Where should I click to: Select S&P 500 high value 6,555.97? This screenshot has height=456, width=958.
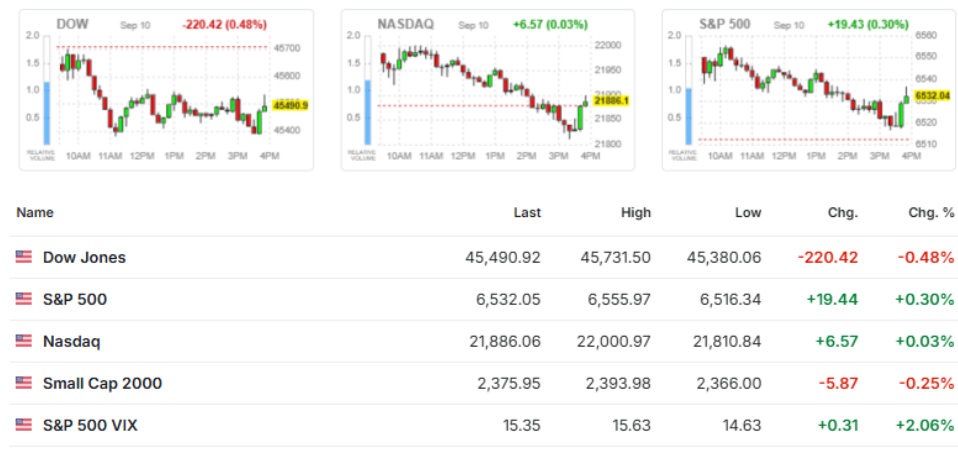point(619,300)
